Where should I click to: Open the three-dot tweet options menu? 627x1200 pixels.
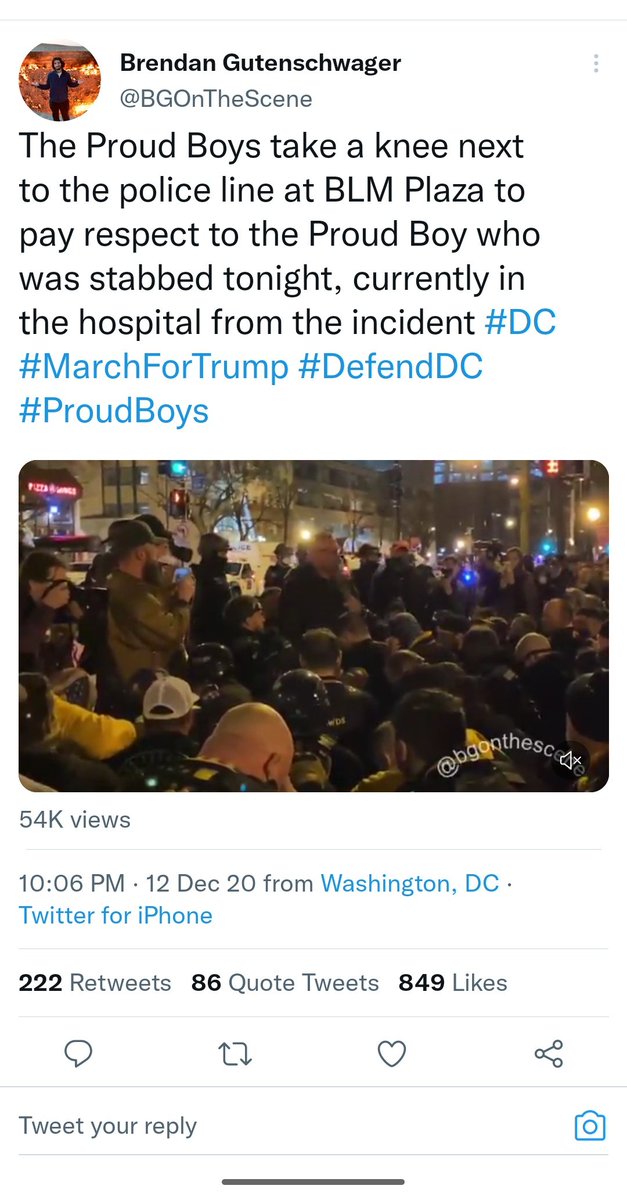[596, 64]
